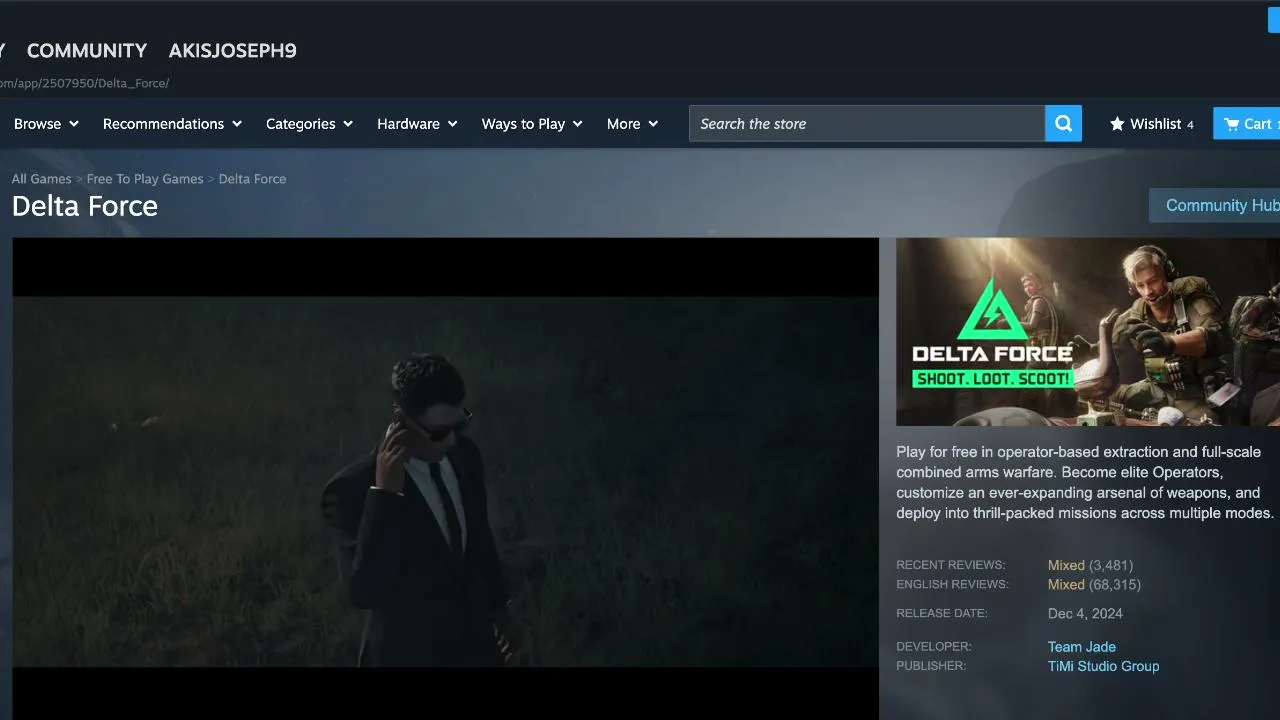Open the Community Hub button
The height and width of the screenshot is (720, 1280).
(1215, 206)
